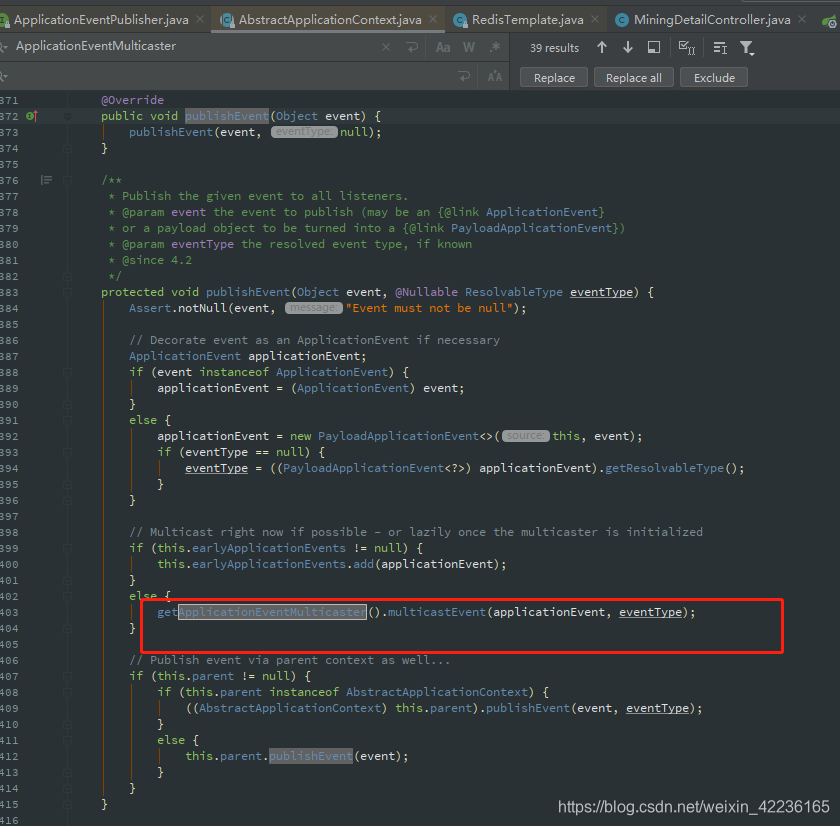Open the search filter funnel dropdown

[747, 48]
